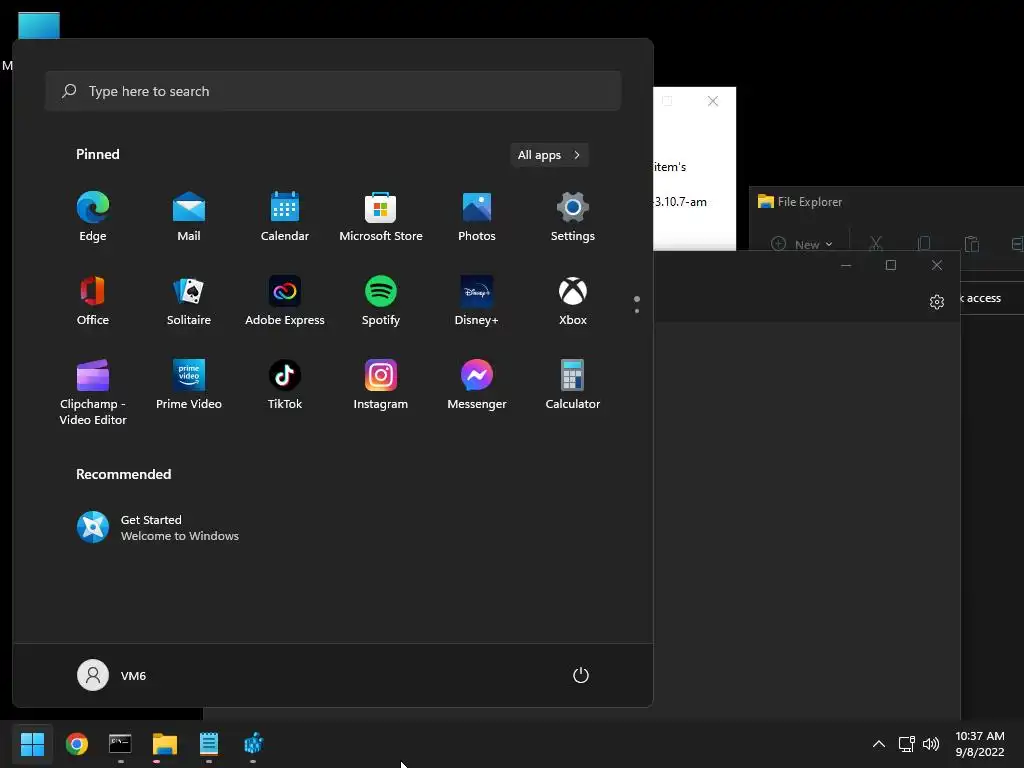Open the clock and date flyout
Image resolution: width=1024 pixels, height=768 pixels.
[x=980, y=744]
